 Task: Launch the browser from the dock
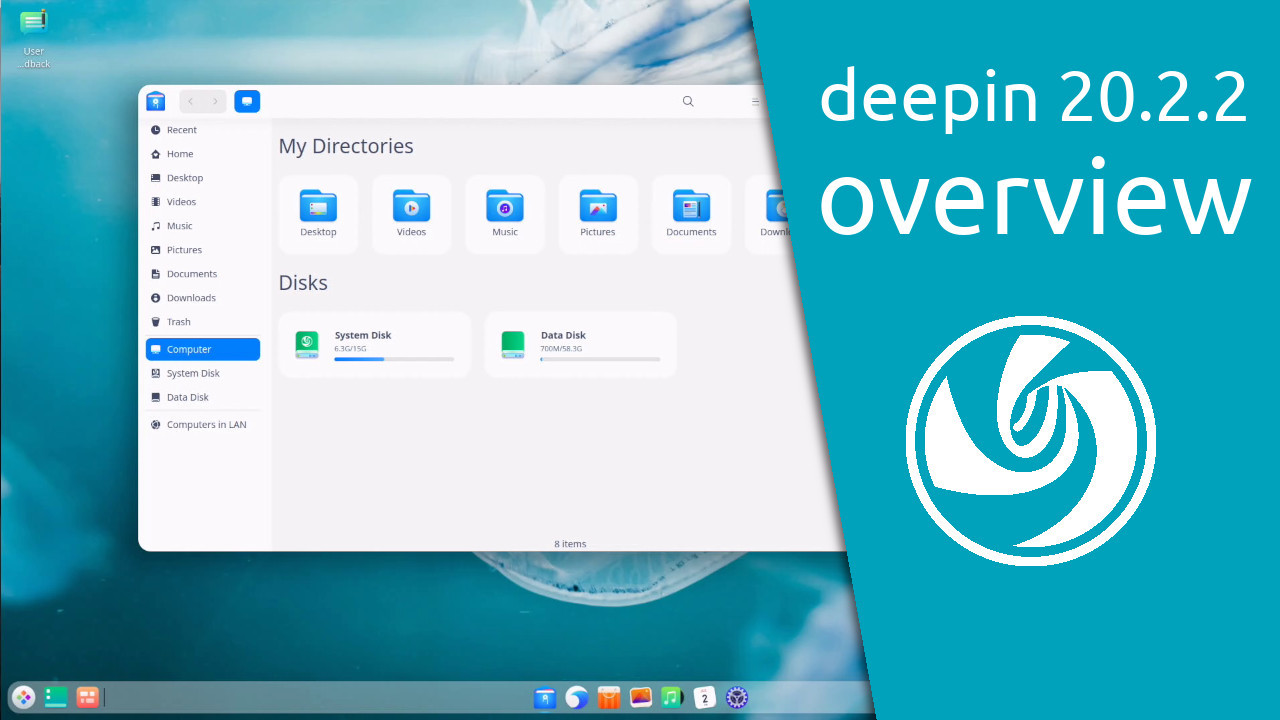[577, 698]
